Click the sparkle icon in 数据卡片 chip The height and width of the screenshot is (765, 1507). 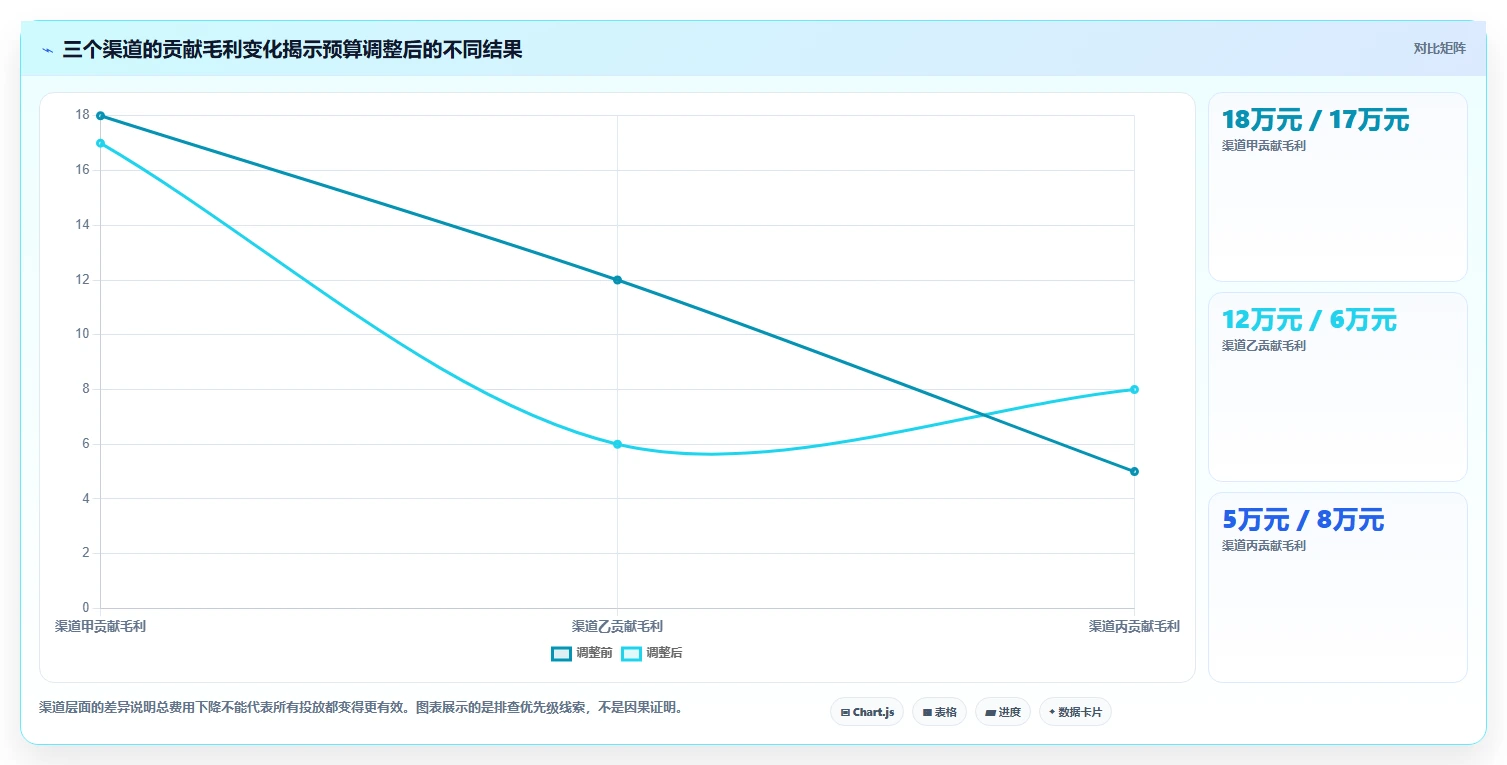point(1052,712)
